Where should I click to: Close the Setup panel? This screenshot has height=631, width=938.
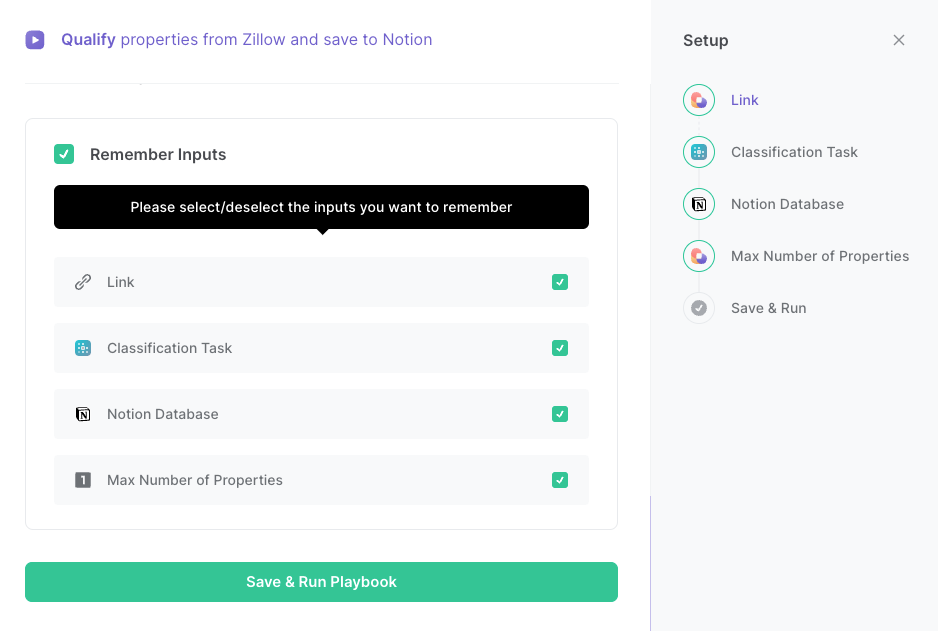pos(899,40)
